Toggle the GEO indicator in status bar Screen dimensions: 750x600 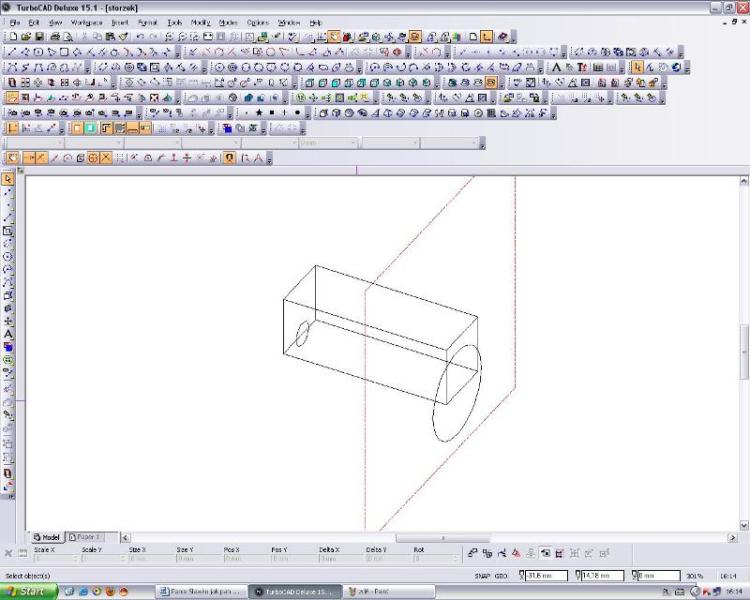pos(501,577)
